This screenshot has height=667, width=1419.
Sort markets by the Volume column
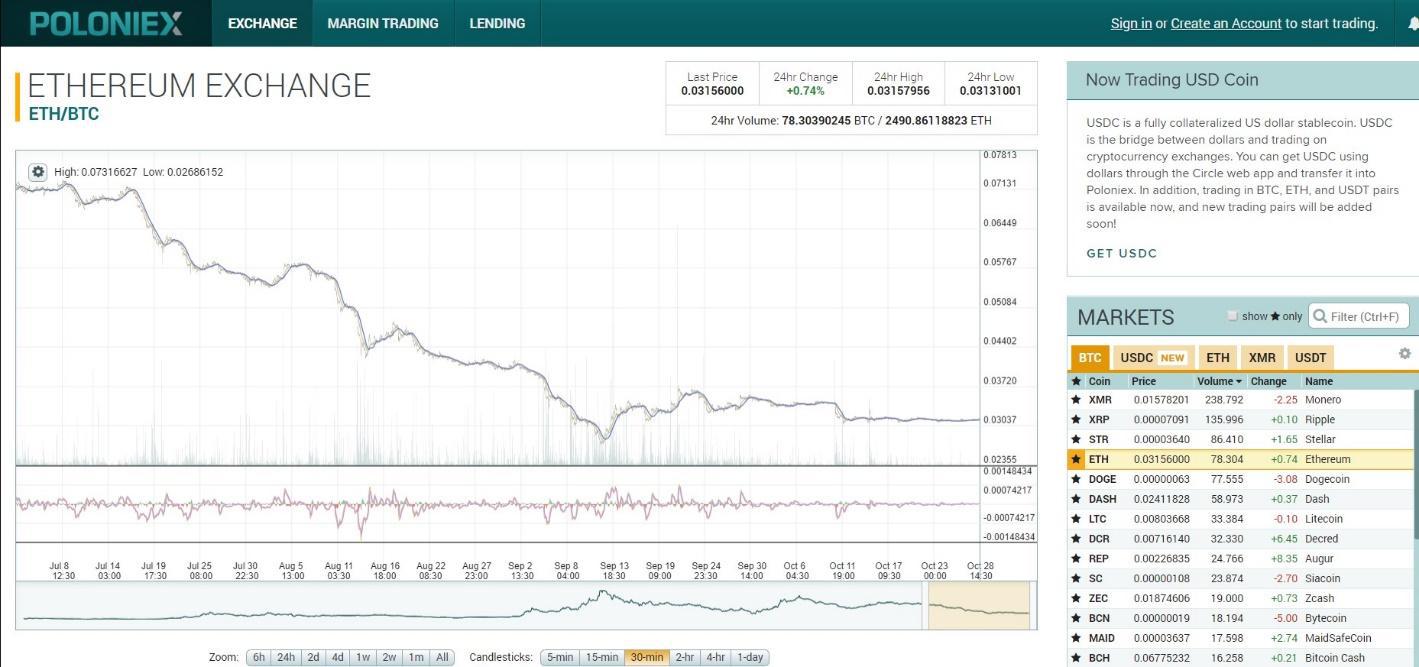[x=1220, y=381]
